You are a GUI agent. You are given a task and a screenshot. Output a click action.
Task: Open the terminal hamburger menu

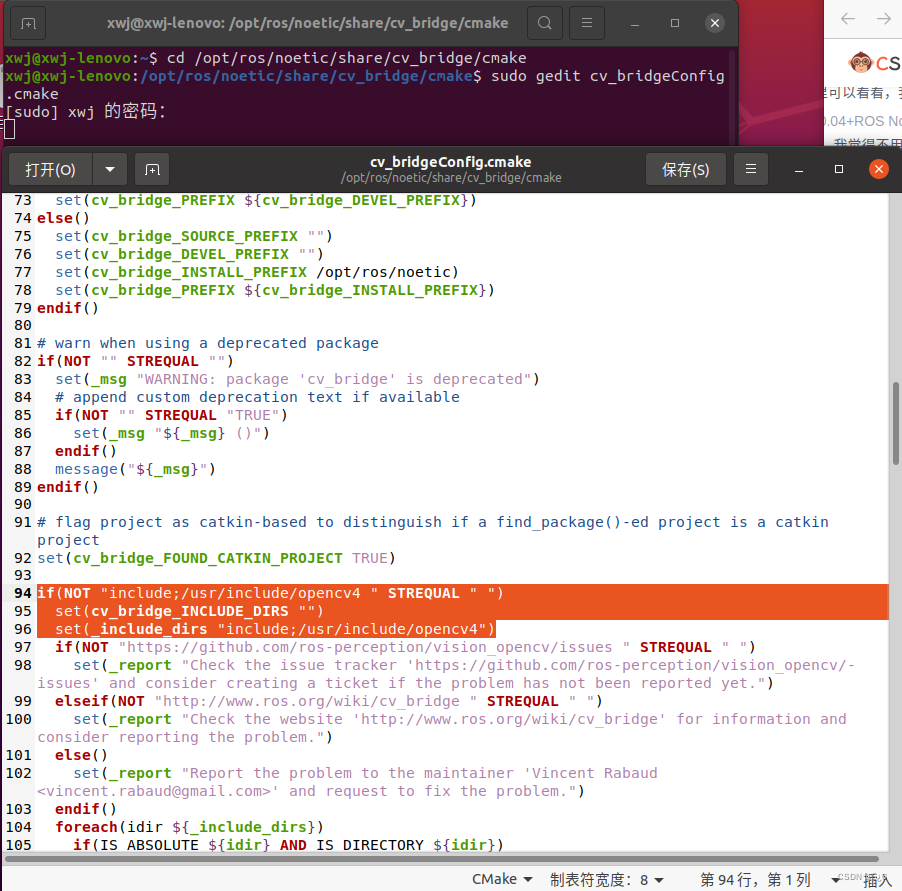pyautogui.click(x=587, y=23)
